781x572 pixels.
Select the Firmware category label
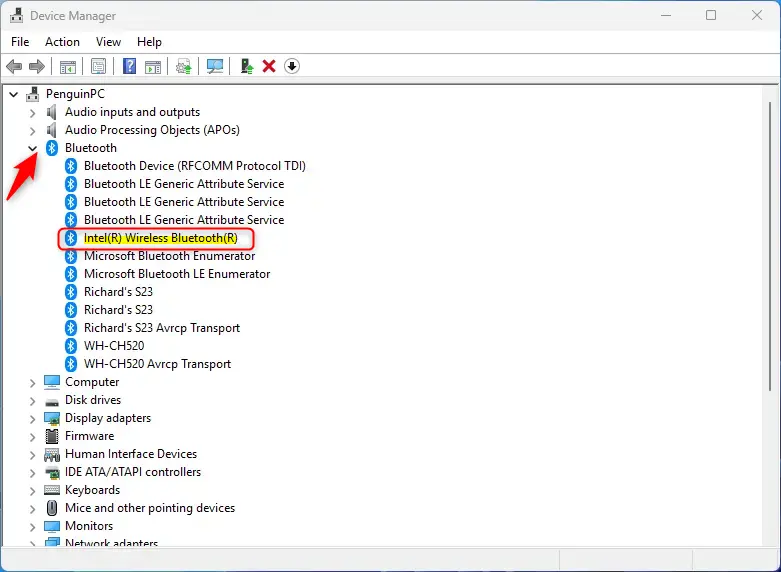(x=90, y=436)
